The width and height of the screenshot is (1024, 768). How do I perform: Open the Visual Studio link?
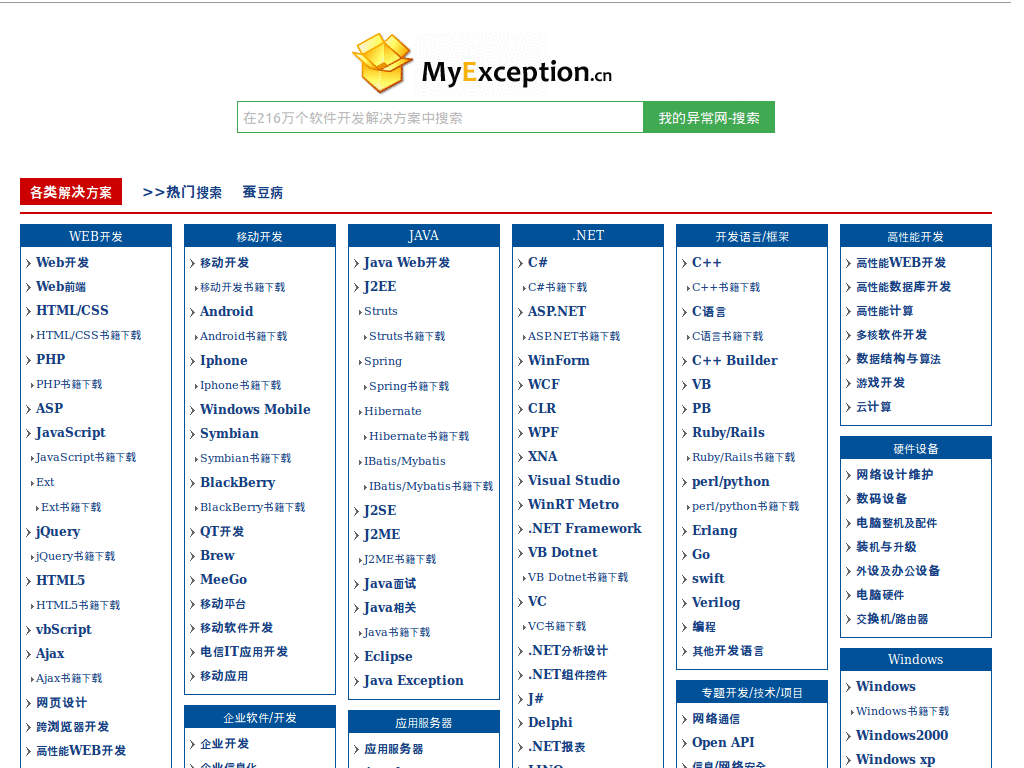pyautogui.click(x=574, y=481)
